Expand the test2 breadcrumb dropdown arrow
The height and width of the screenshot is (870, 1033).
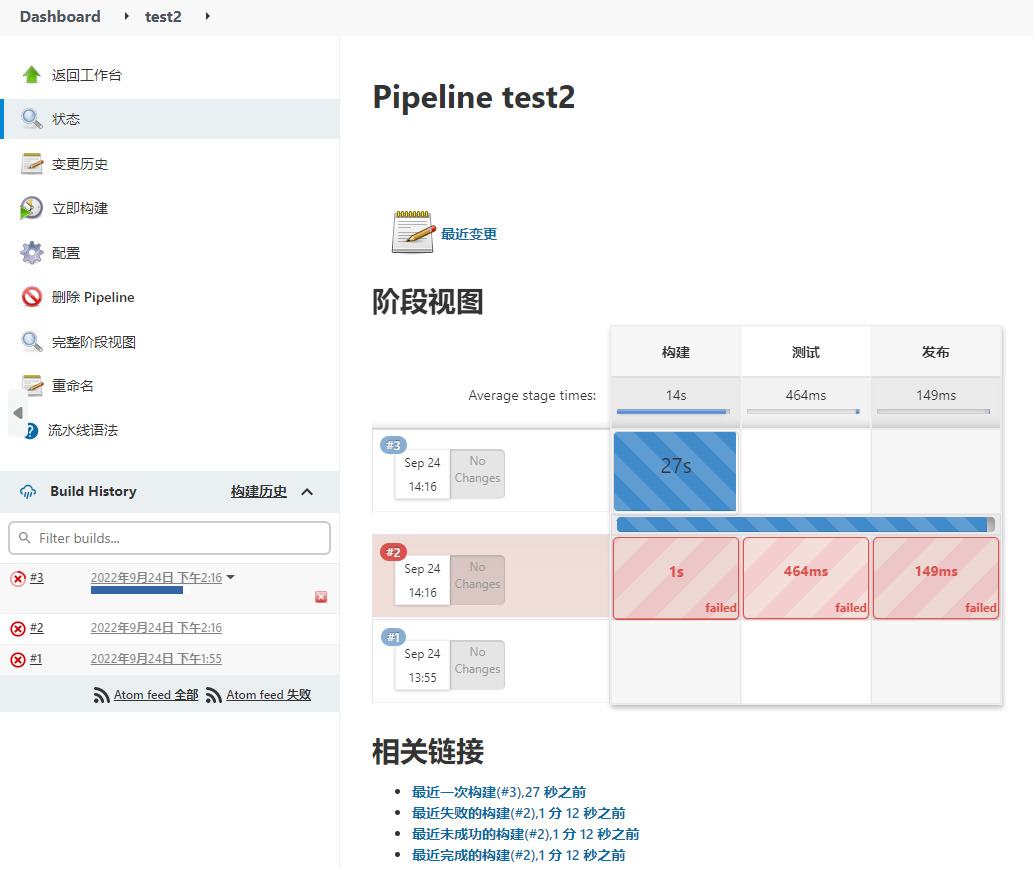pos(207,17)
